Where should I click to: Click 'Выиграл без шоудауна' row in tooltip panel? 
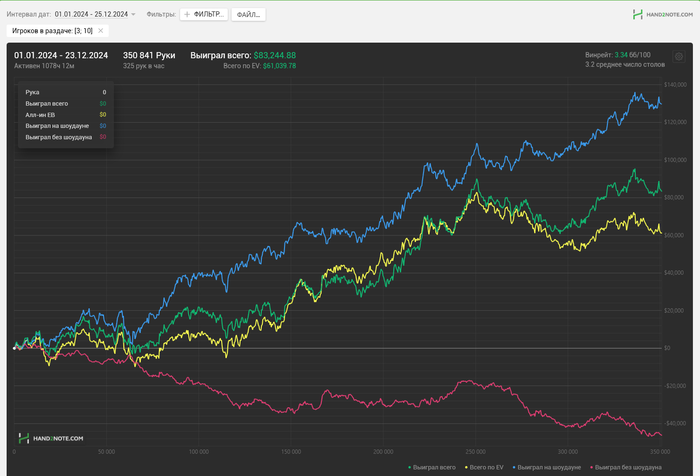pos(66,137)
